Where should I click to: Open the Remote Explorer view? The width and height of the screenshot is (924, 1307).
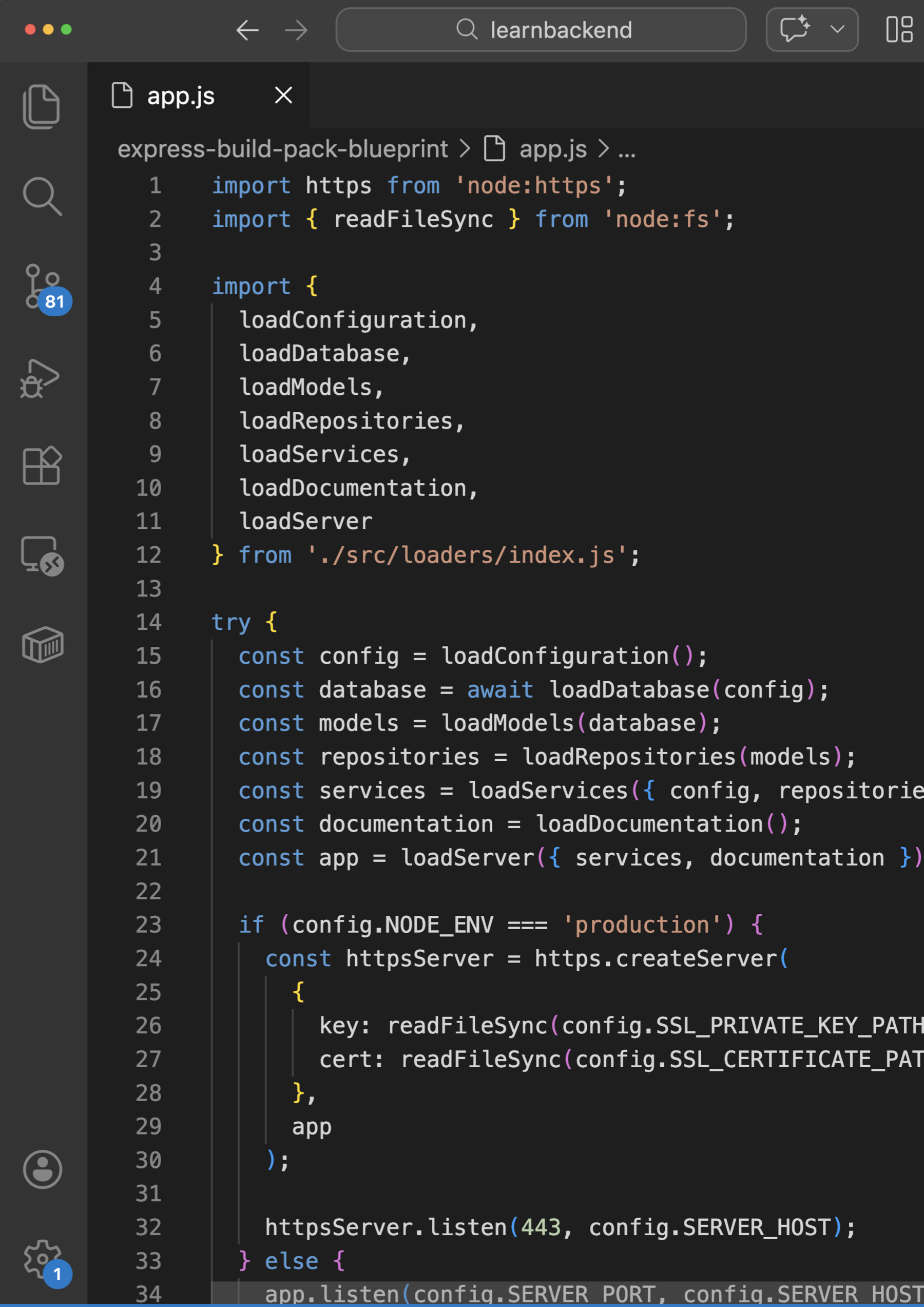click(x=42, y=555)
